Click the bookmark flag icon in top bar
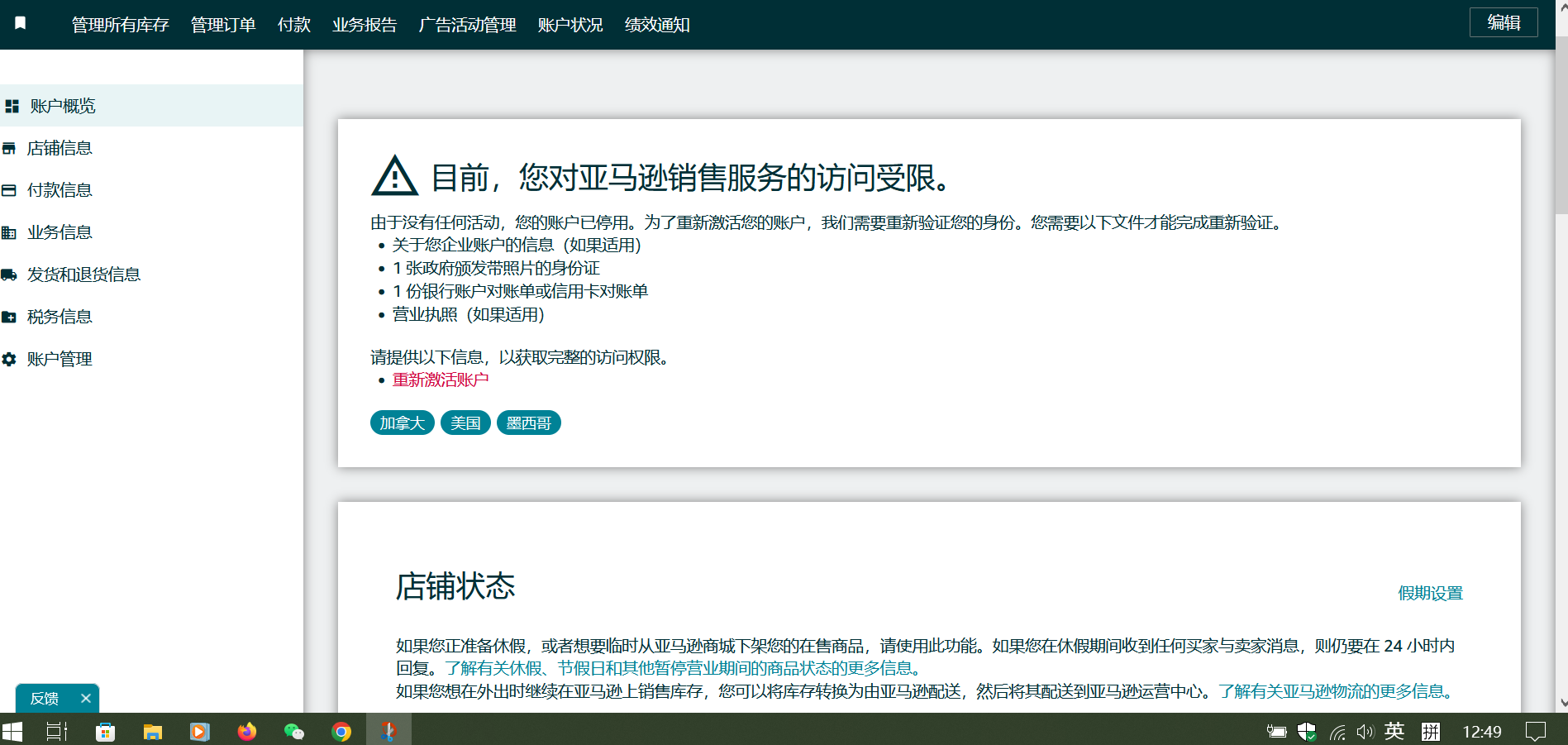Viewport: 1568px width, 745px height. pyautogui.click(x=21, y=23)
